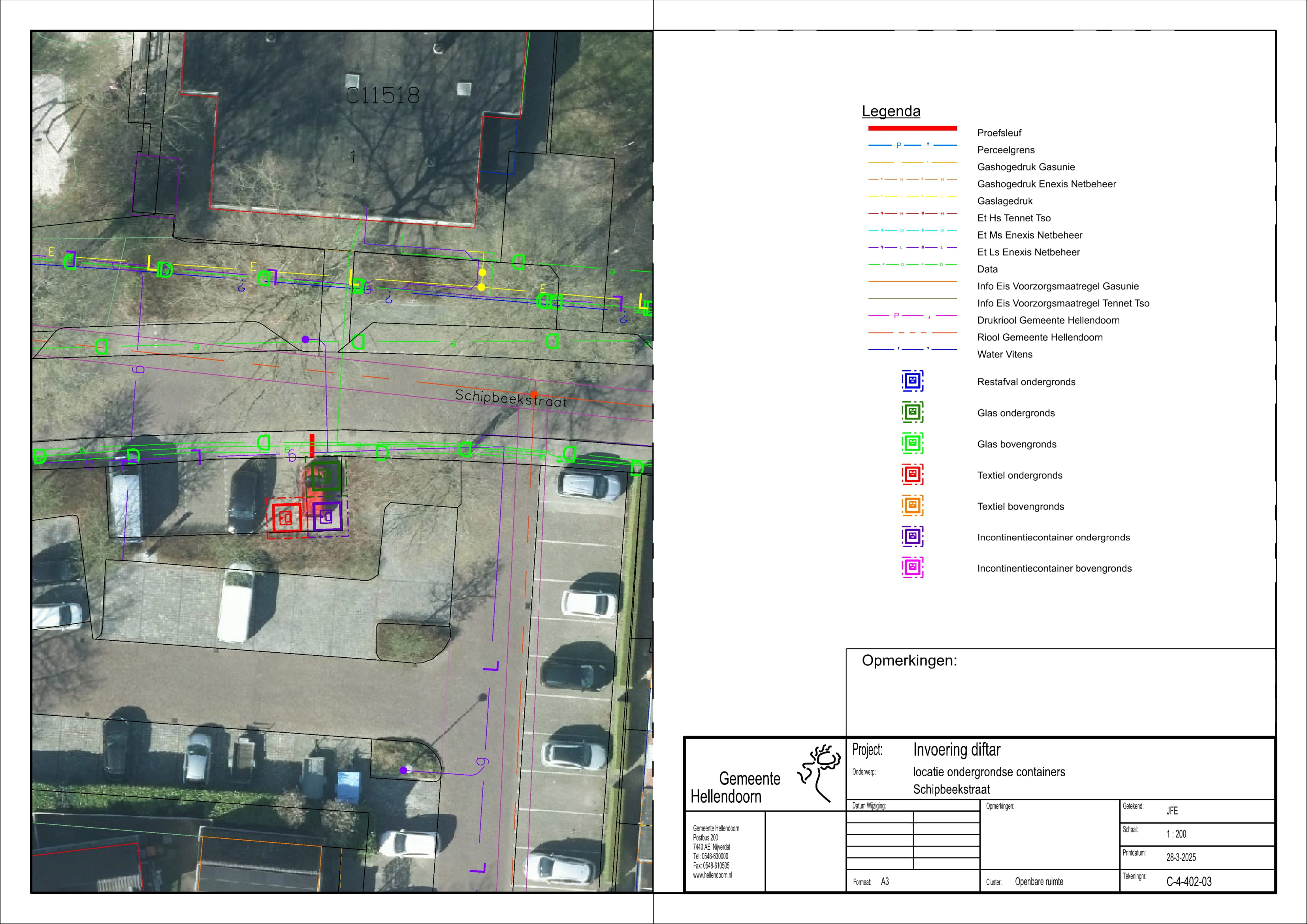
Task: Click the Water Vitens blue line sample
Action: [912, 350]
